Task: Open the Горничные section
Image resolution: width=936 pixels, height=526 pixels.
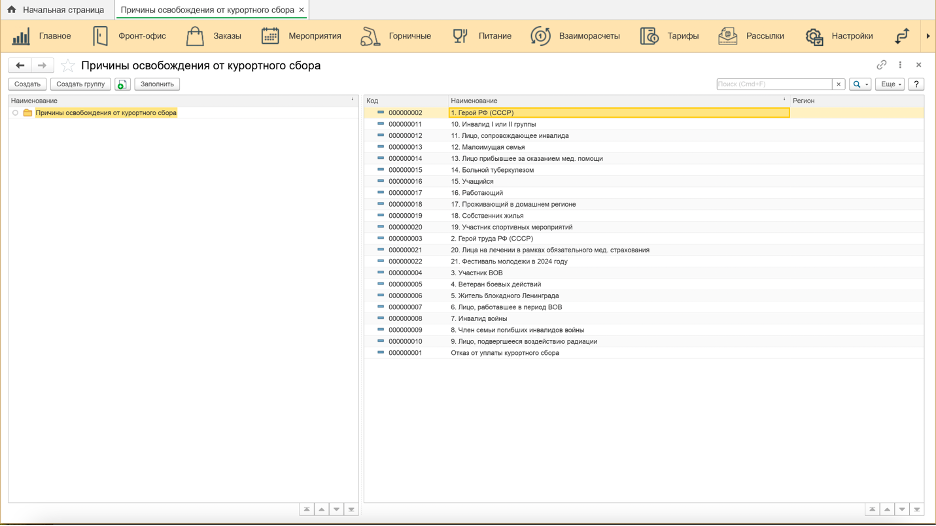Action: click(395, 36)
